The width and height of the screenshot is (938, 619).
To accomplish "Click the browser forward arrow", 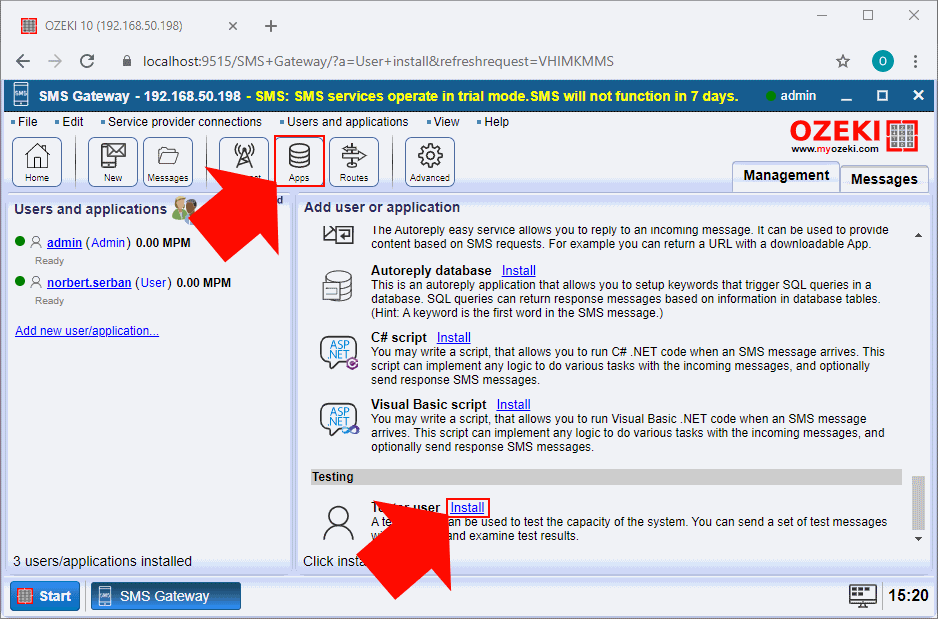I will click(55, 61).
